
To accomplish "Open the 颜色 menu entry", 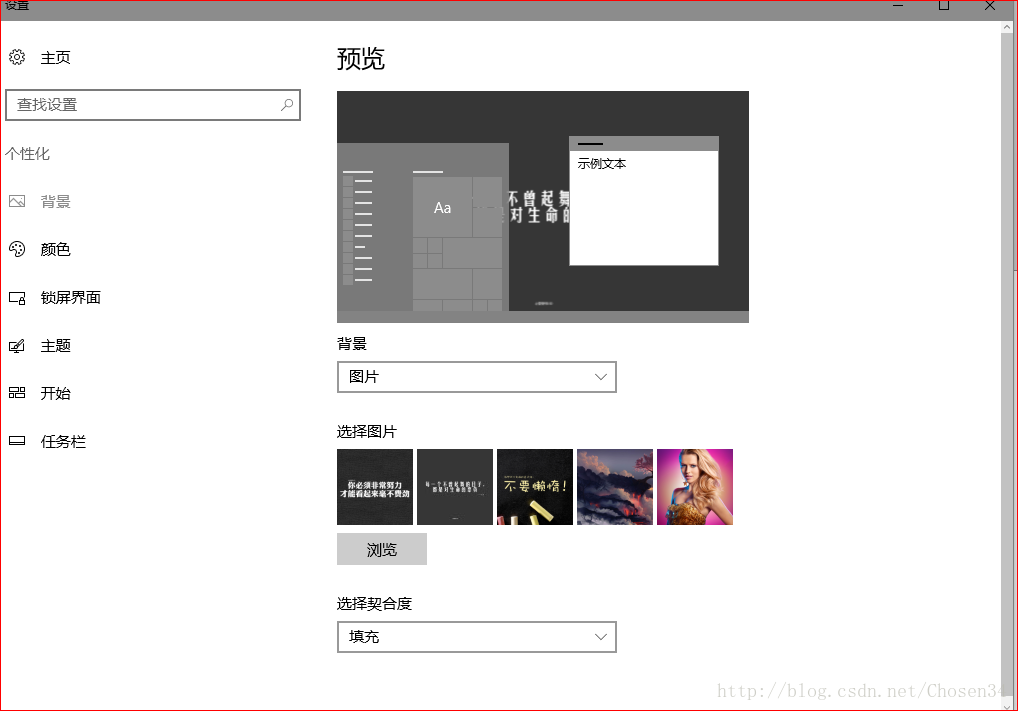I will click(x=56, y=249).
